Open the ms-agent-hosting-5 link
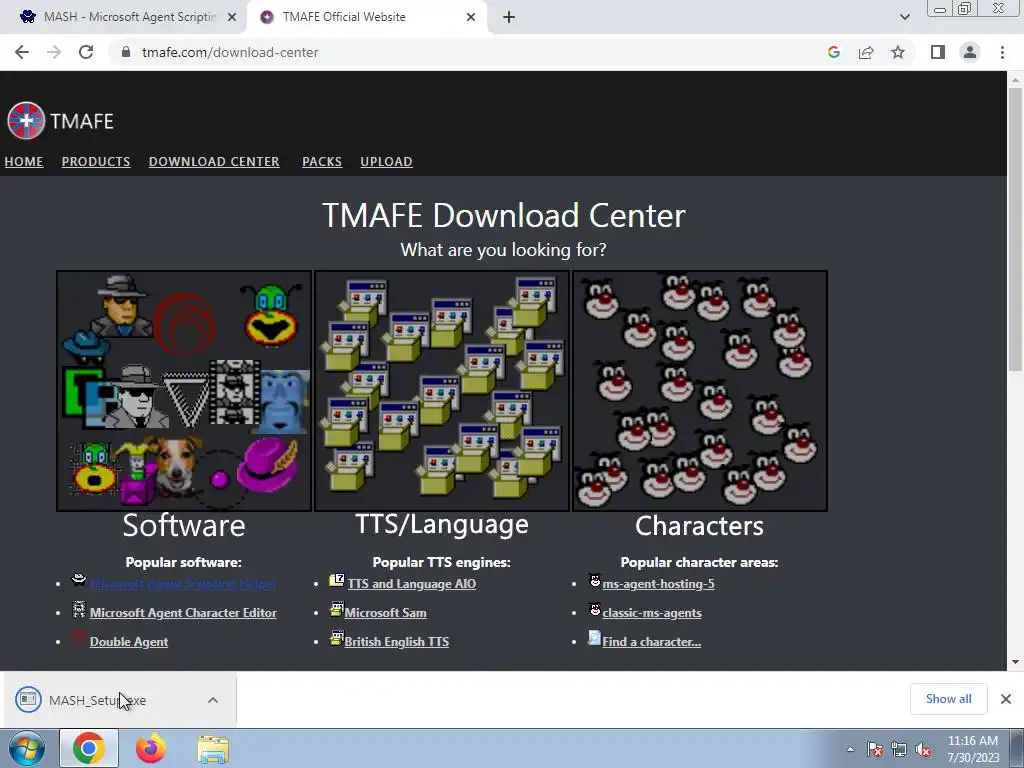This screenshot has height=768, width=1024. pyautogui.click(x=658, y=584)
